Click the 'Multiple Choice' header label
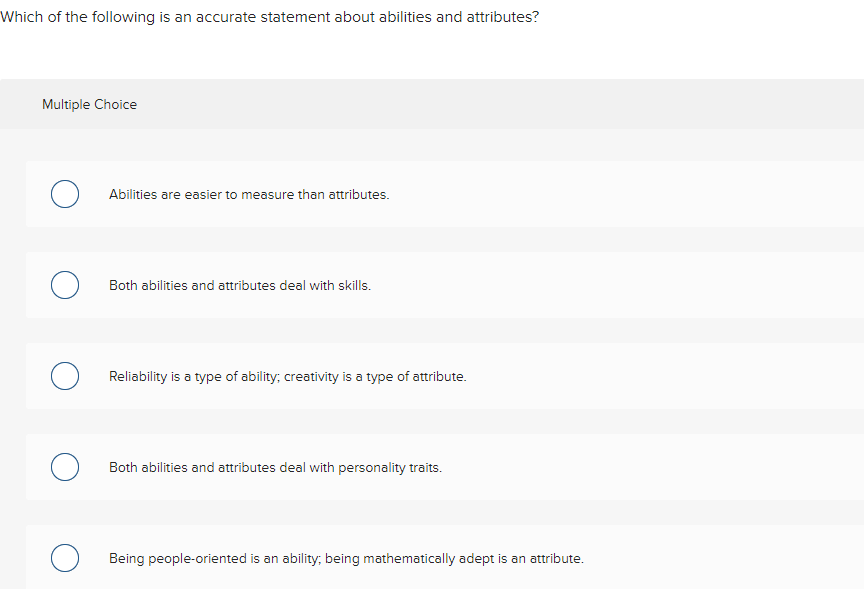The image size is (864, 589). (x=89, y=104)
